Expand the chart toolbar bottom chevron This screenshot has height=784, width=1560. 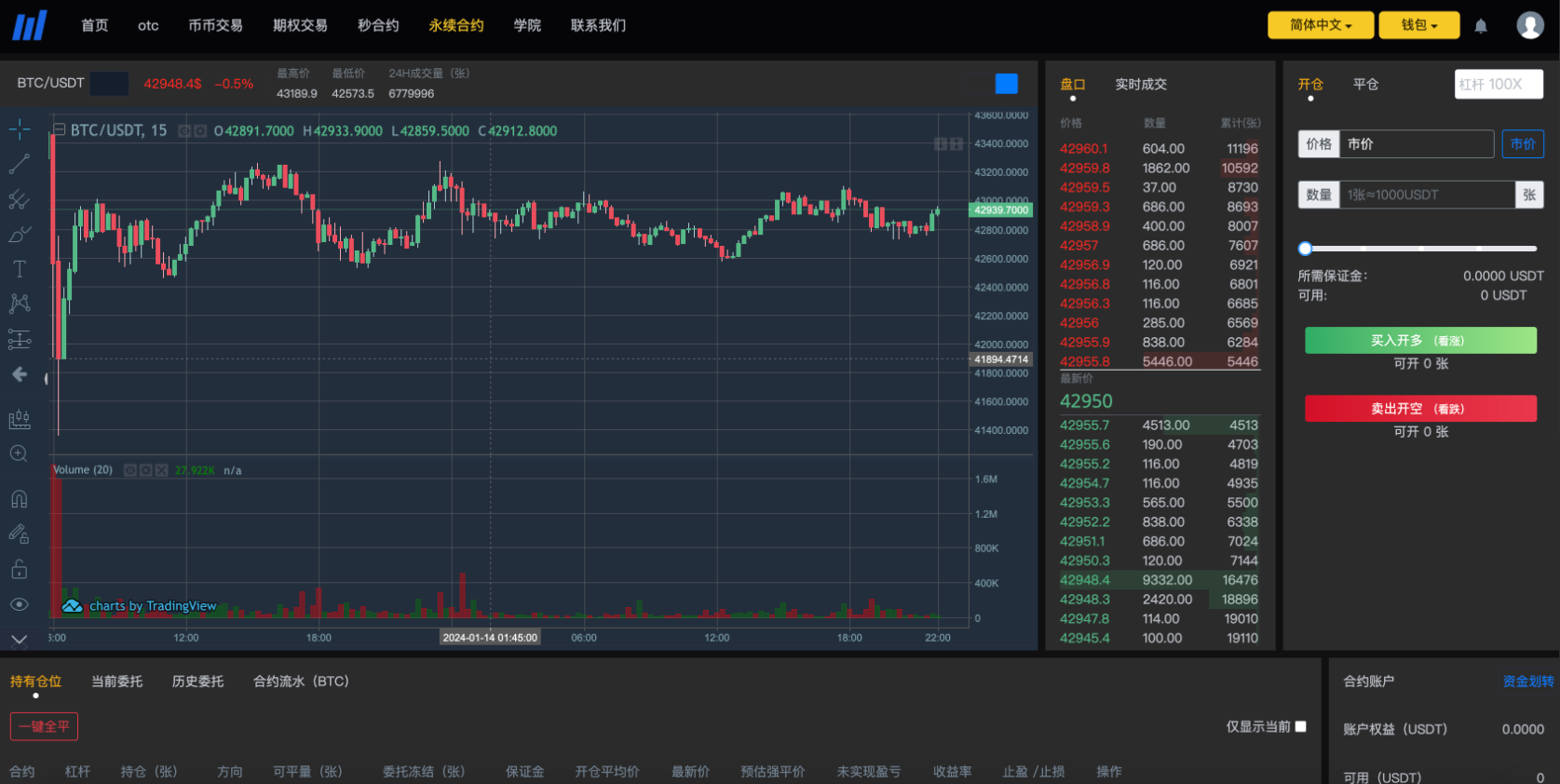tap(20, 640)
